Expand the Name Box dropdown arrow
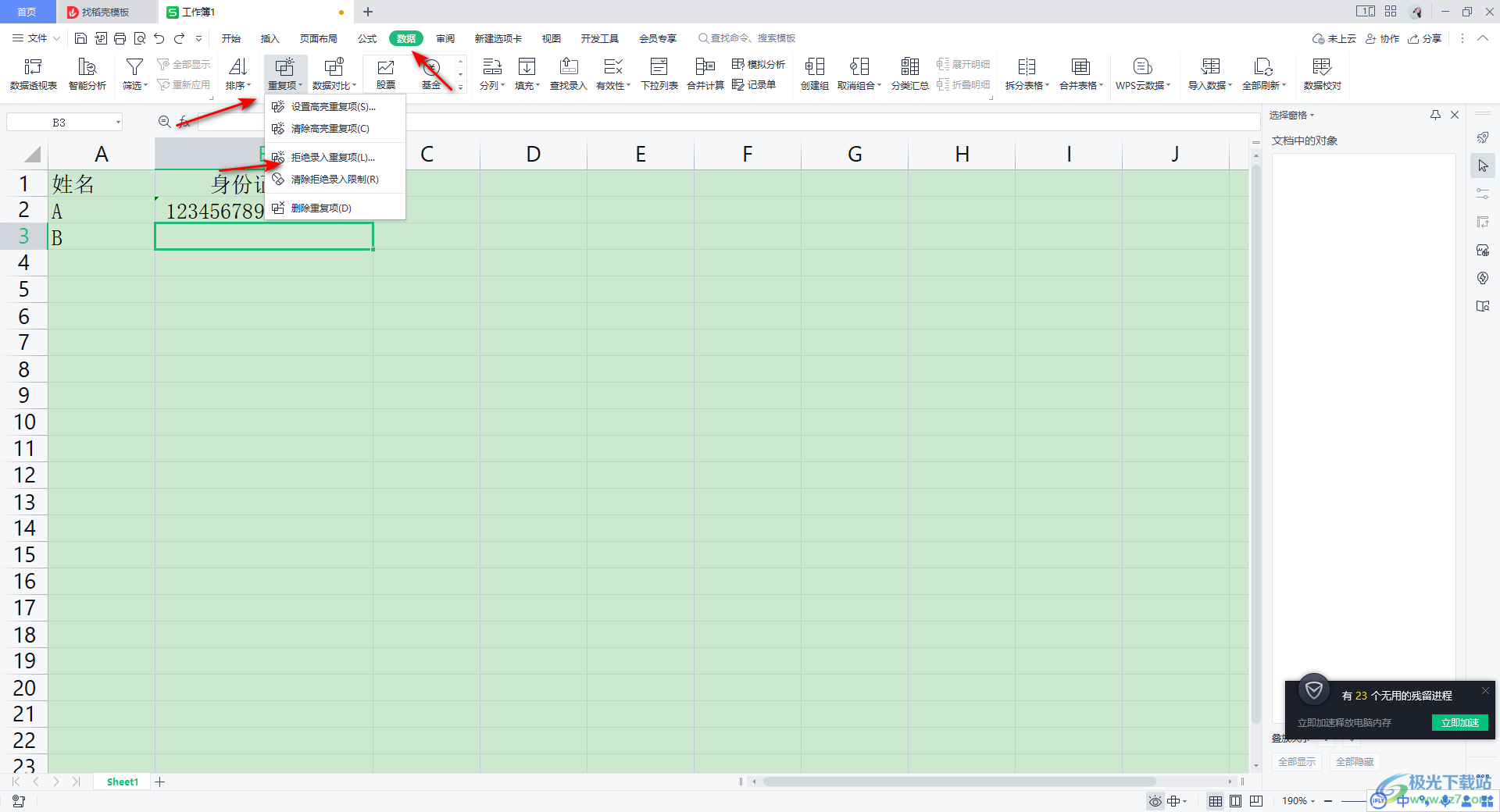The width and height of the screenshot is (1500, 812). [118, 122]
